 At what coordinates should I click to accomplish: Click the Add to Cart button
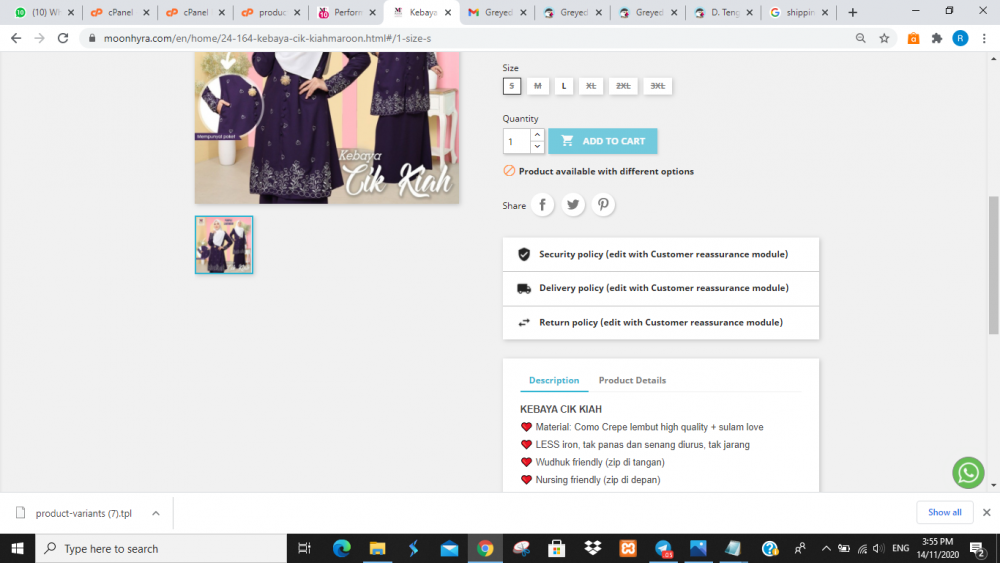point(603,141)
